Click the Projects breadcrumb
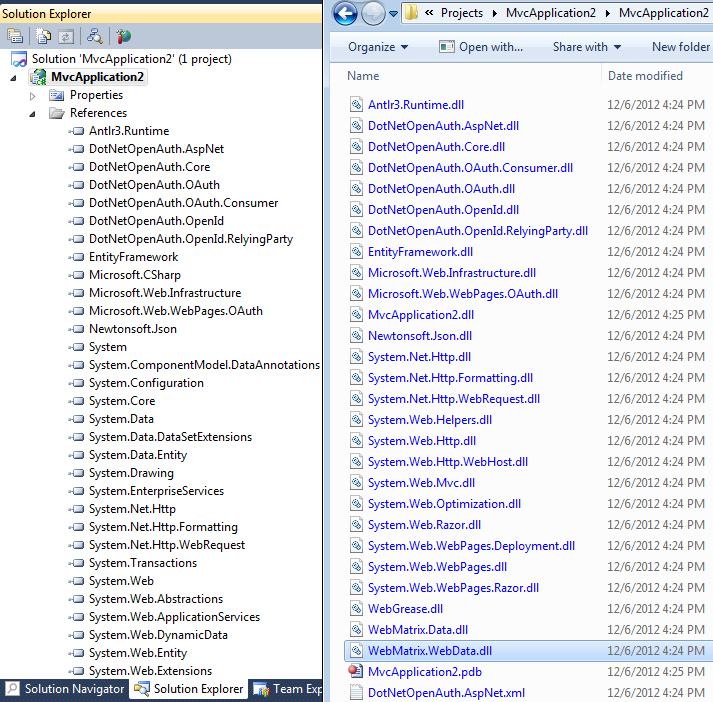The image size is (713, 702). click(x=462, y=13)
